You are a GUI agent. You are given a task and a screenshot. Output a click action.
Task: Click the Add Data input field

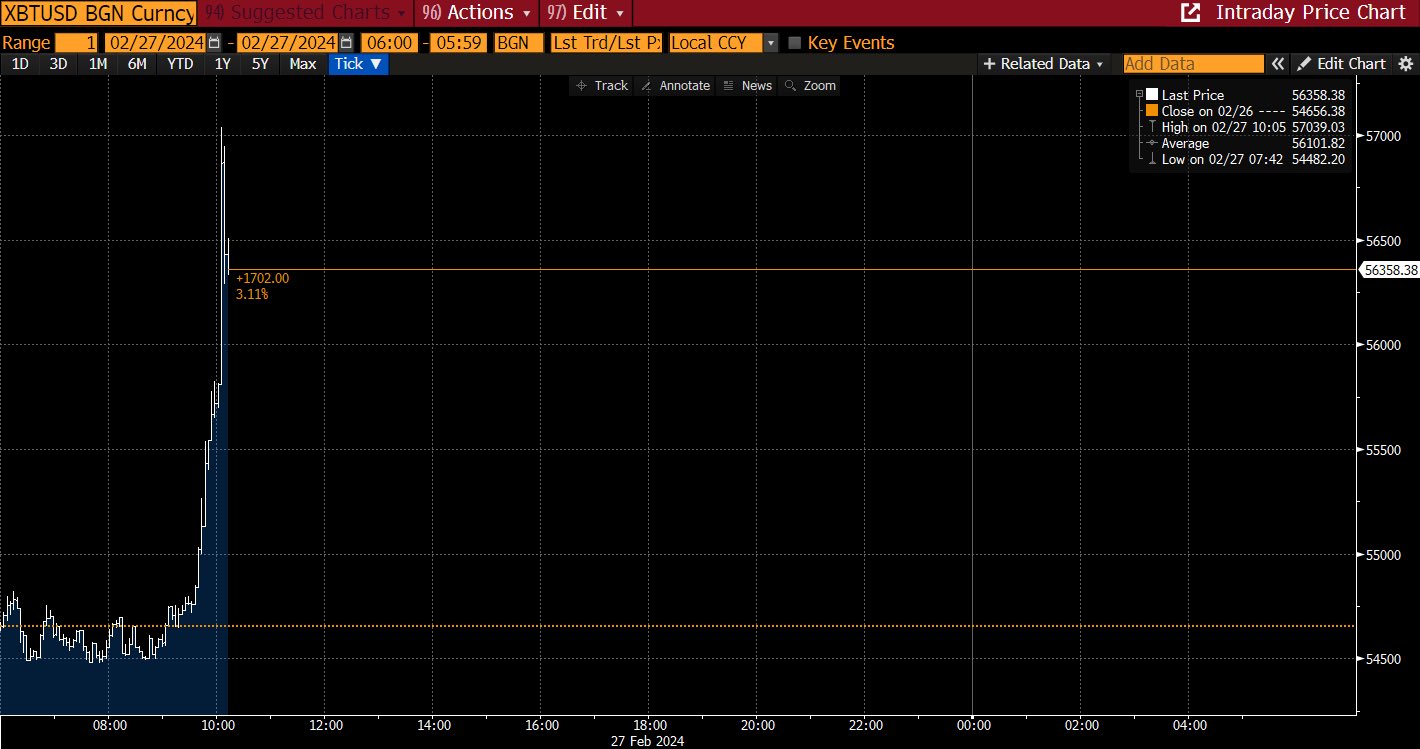point(1193,64)
